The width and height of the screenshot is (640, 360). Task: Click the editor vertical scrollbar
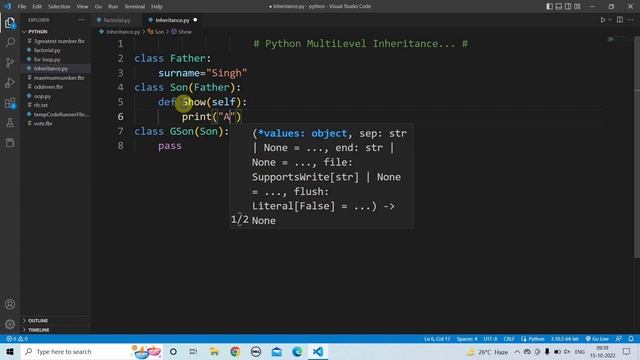tap(637, 146)
